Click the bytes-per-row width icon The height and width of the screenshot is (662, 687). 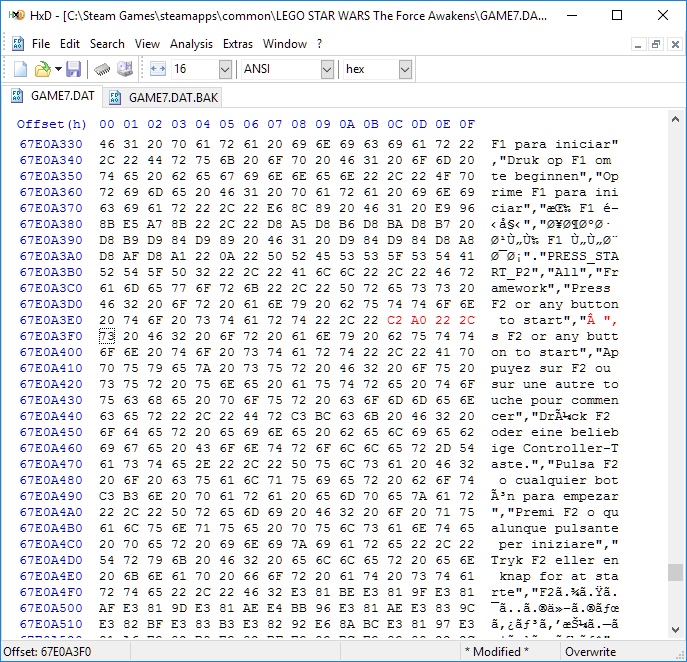click(157, 69)
